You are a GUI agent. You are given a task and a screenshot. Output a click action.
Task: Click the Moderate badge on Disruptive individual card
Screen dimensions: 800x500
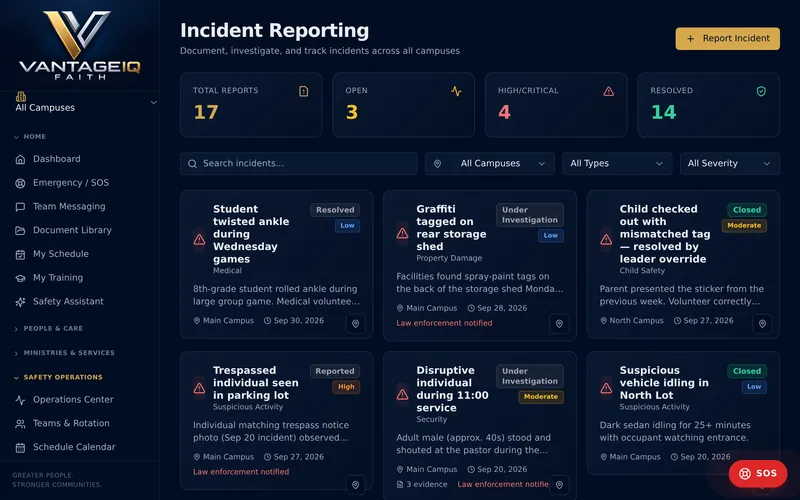[541, 397]
